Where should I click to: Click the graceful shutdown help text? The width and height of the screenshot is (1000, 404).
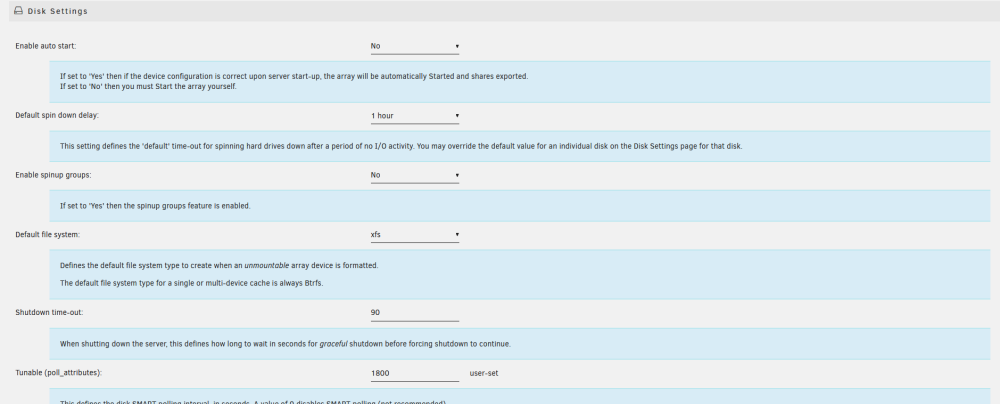tap(285, 344)
